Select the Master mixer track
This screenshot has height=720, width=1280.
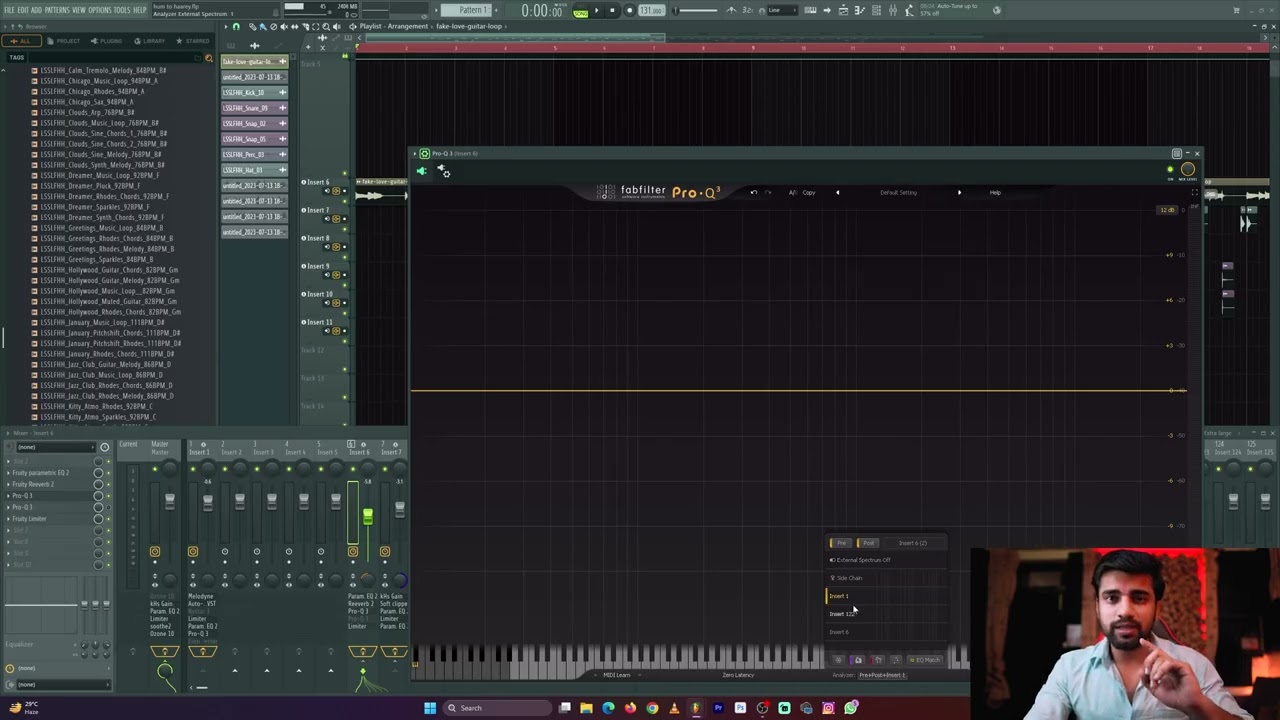click(160, 448)
